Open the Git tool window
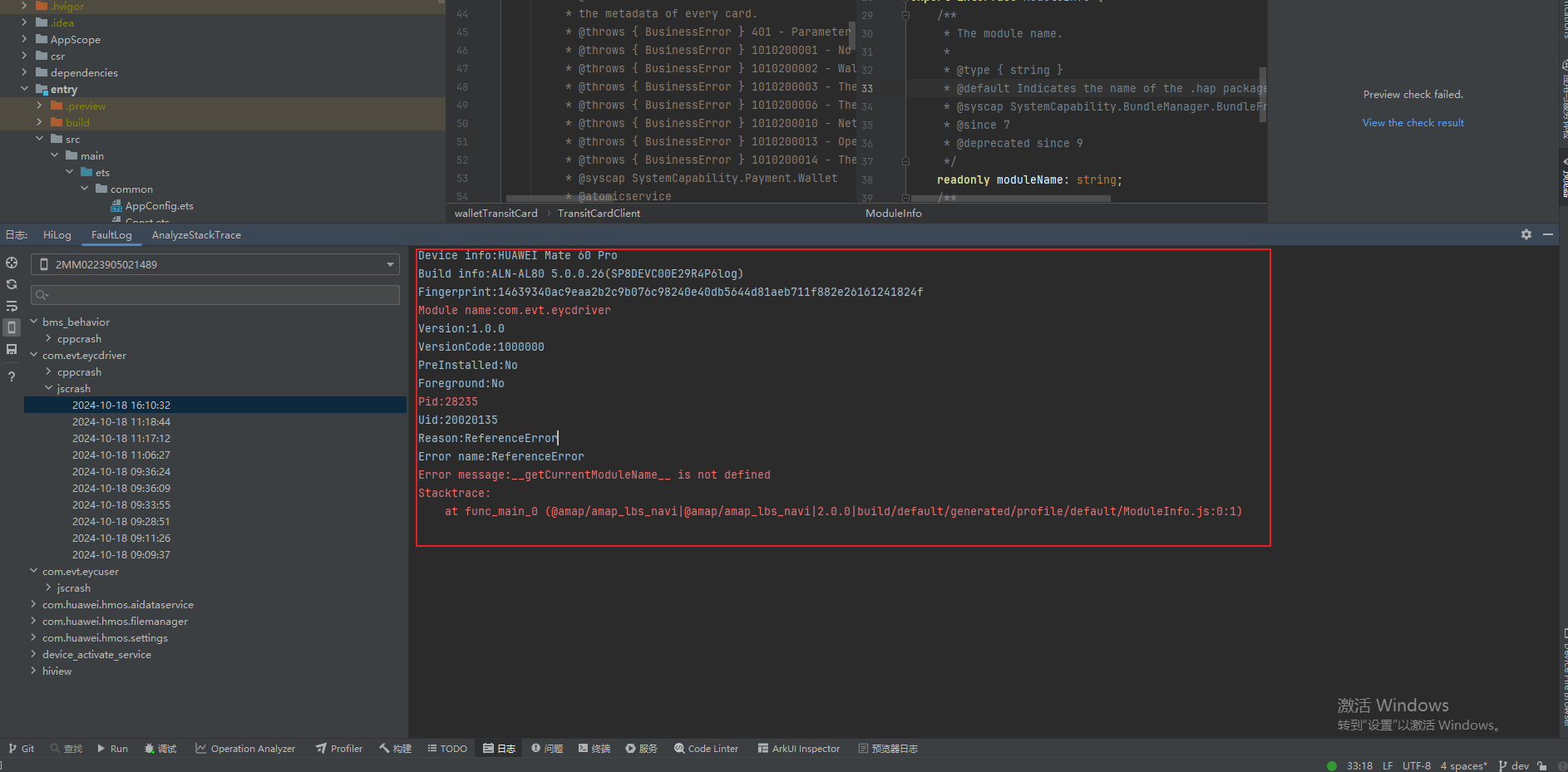The width and height of the screenshot is (1568, 772). (x=22, y=749)
